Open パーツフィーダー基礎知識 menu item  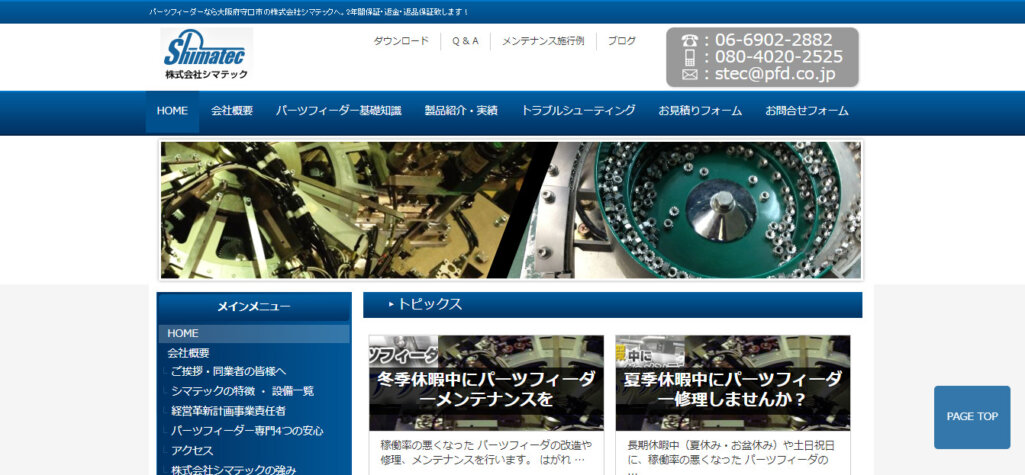point(338,111)
